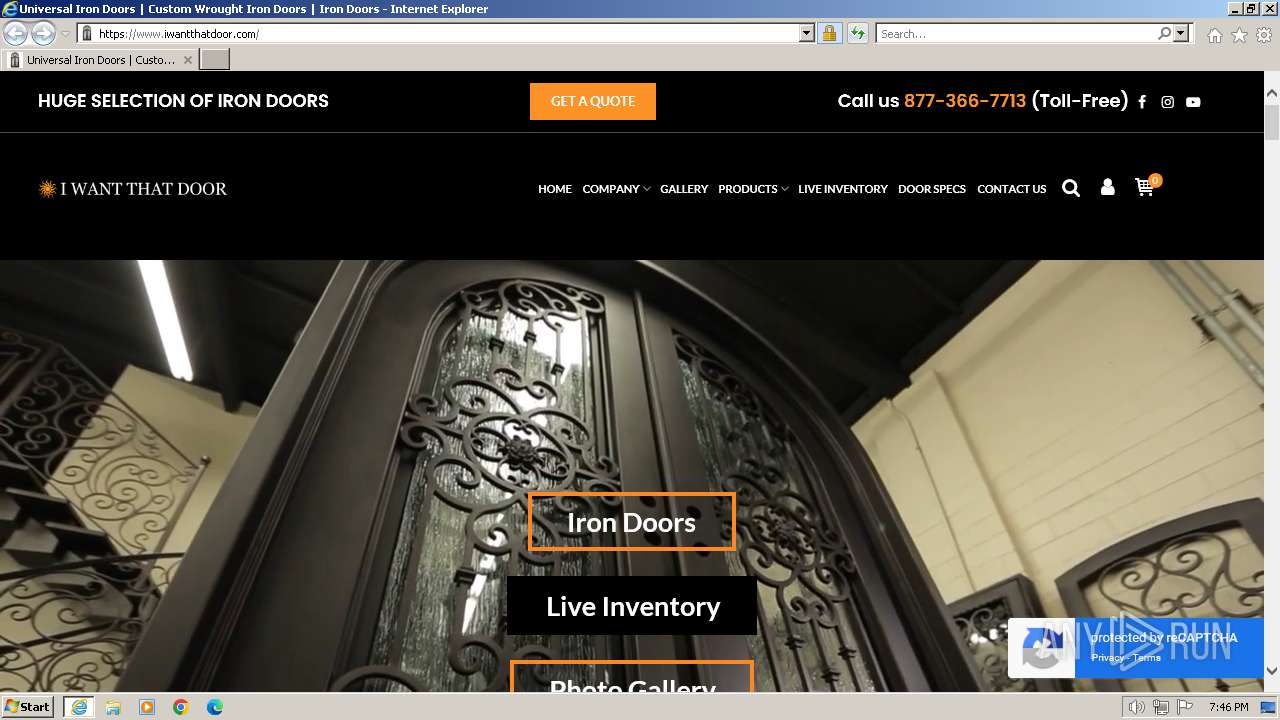This screenshot has width=1280, height=720.
Task: Click the taskbar clock 7:46 PM
Action: click(1228, 707)
